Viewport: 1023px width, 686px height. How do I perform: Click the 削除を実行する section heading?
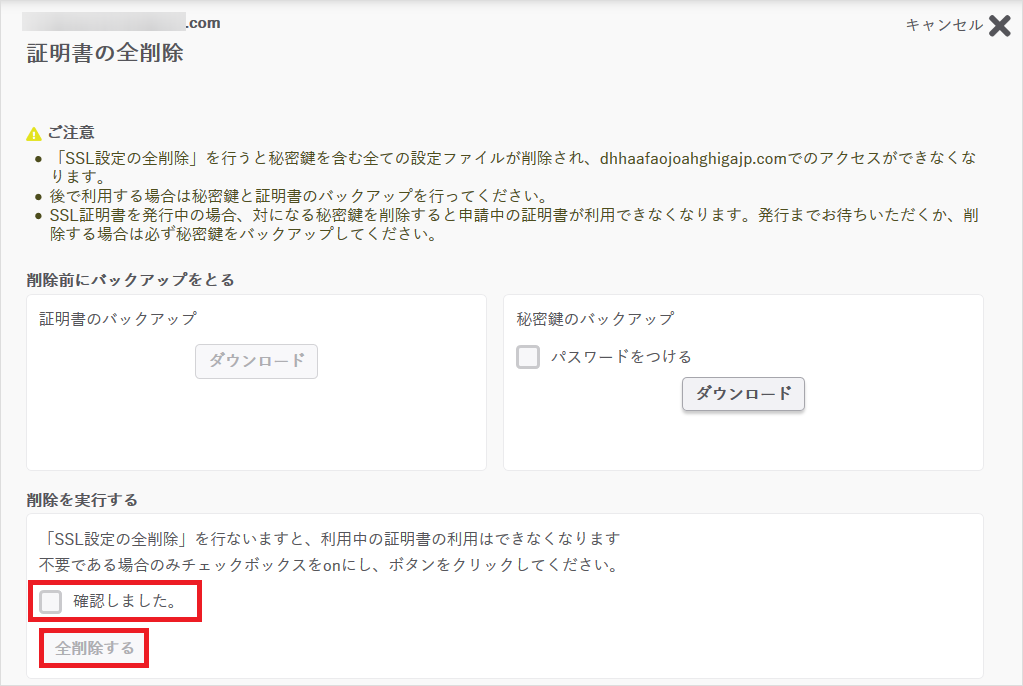click(82, 500)
